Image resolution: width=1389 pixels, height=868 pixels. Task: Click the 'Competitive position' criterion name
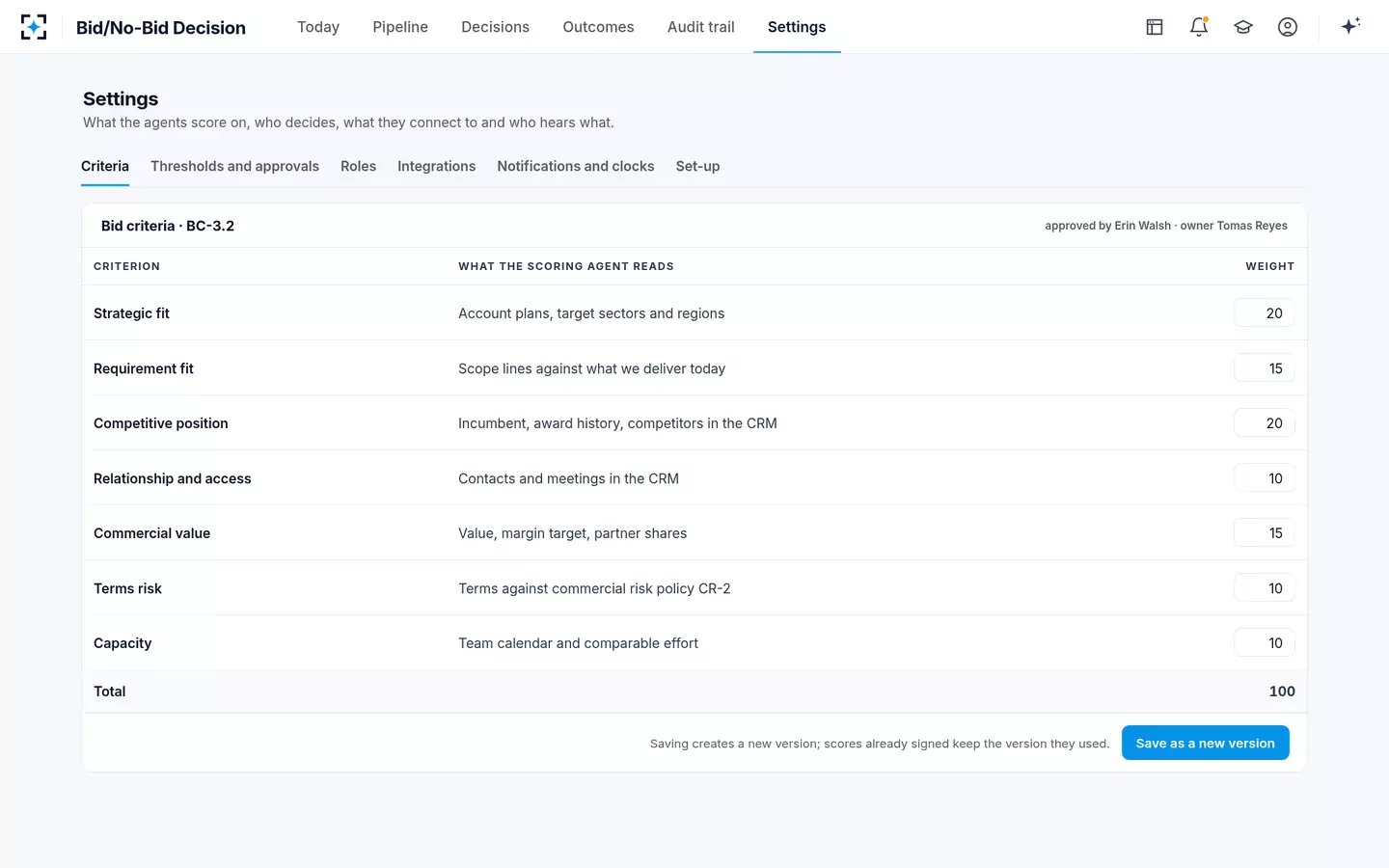[x=161, y=423]
